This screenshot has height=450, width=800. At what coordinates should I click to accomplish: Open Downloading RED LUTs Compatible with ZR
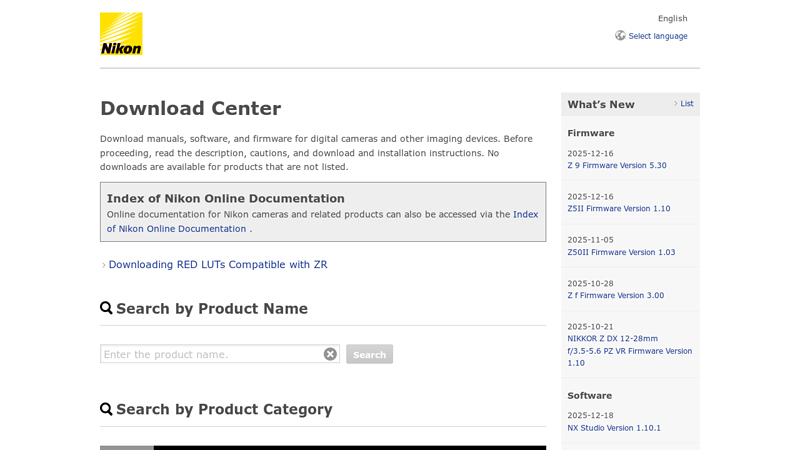pyautogui.click(x=217, y=265)
